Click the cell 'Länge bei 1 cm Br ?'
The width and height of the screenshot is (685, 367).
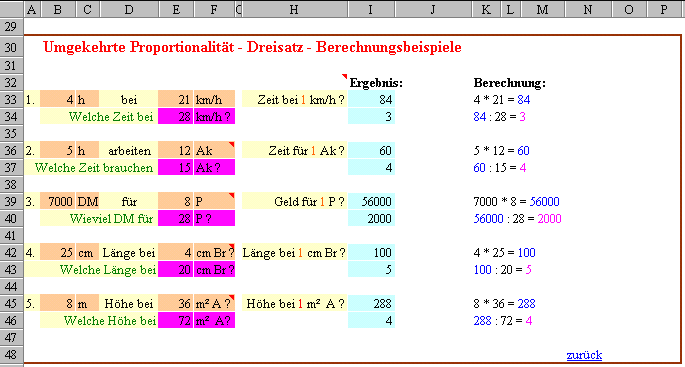(x=294, y=253)
